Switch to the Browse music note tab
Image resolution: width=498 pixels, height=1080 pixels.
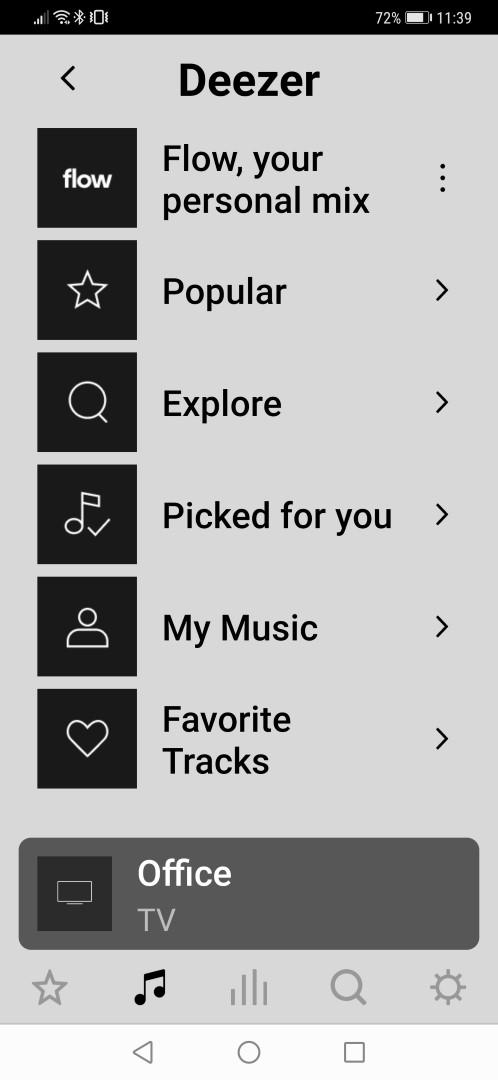point(149,988)
